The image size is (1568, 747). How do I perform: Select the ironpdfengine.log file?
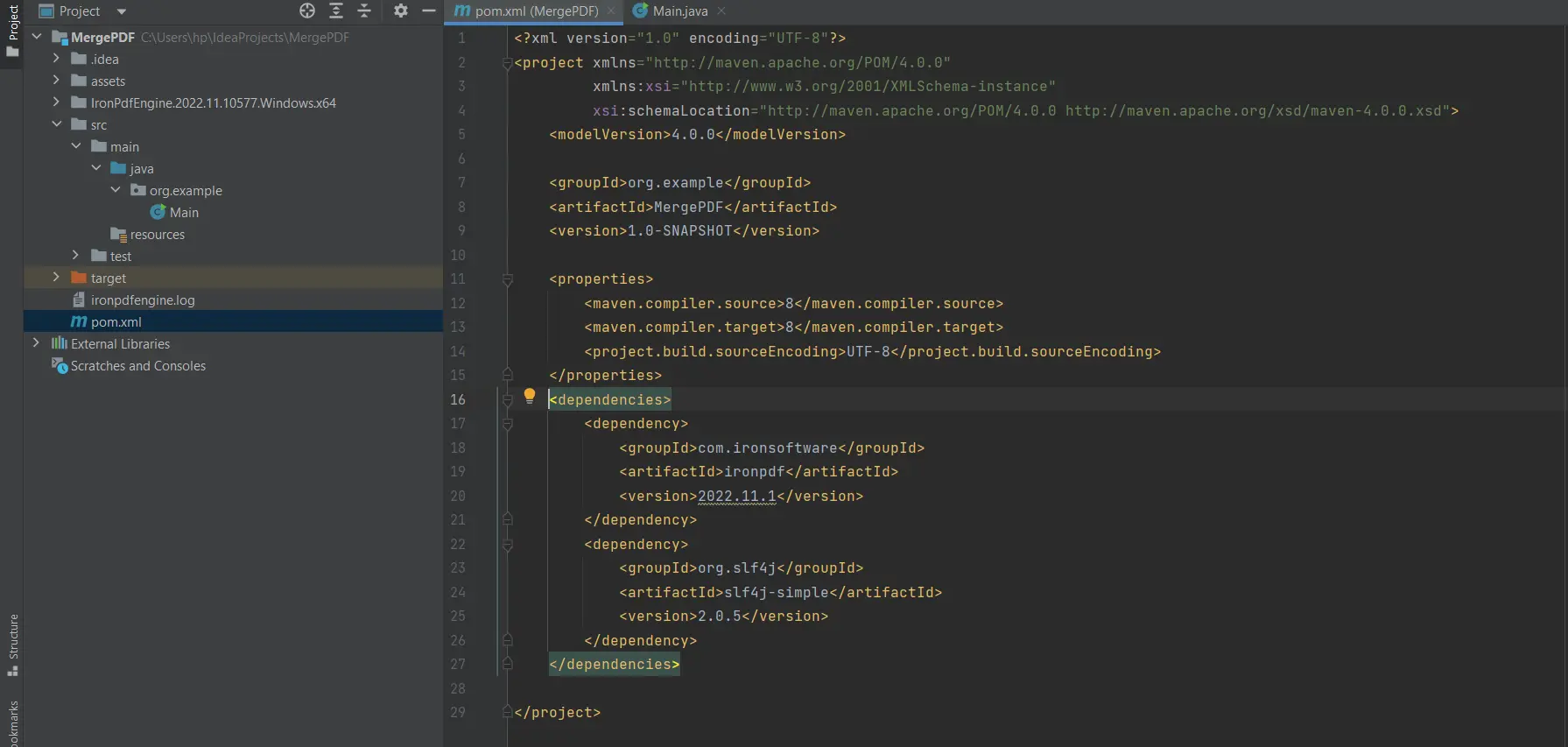(x=143, y=300)
